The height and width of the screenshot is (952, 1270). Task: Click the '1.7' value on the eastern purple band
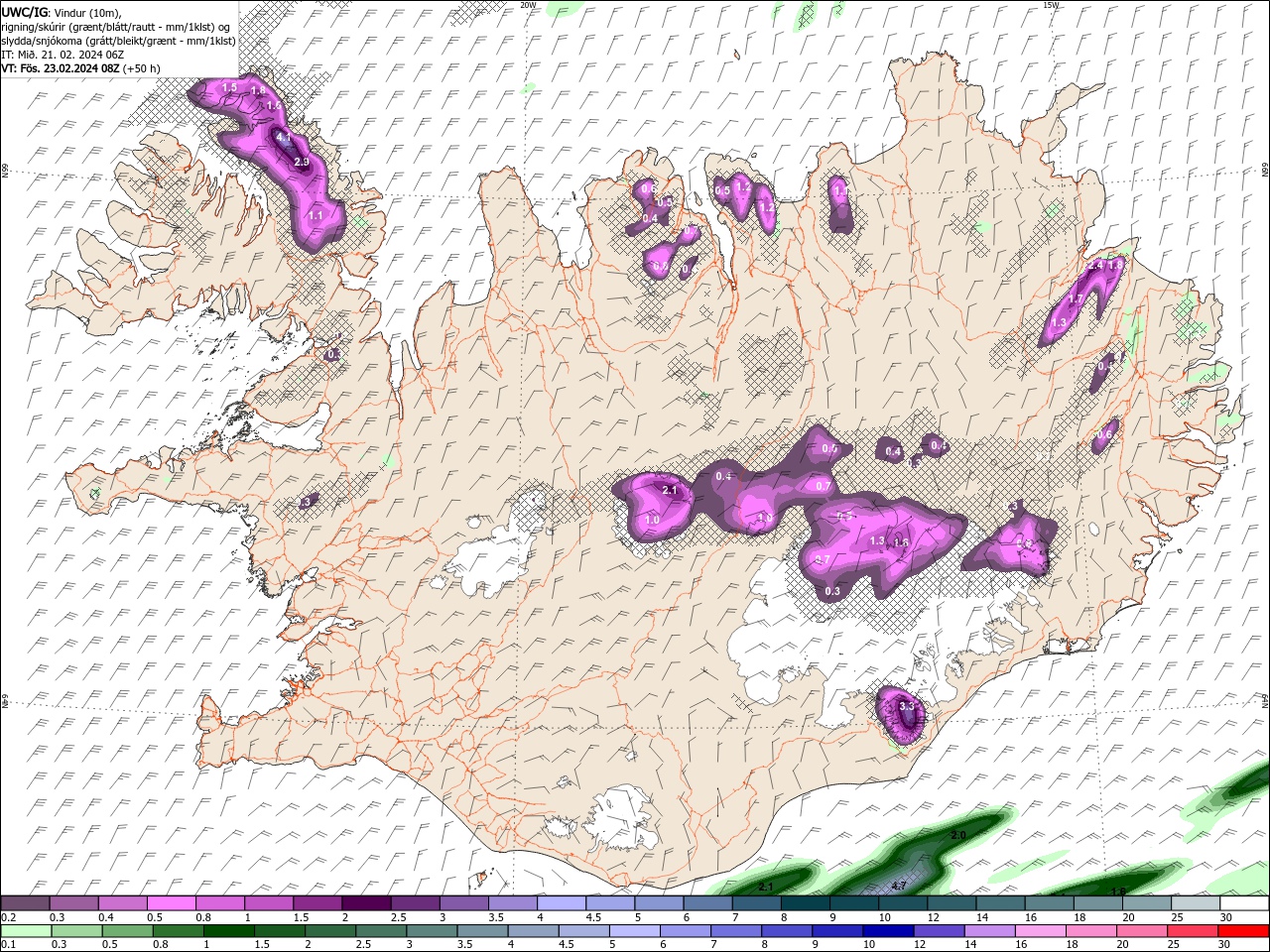click(x=1076, y=298)
